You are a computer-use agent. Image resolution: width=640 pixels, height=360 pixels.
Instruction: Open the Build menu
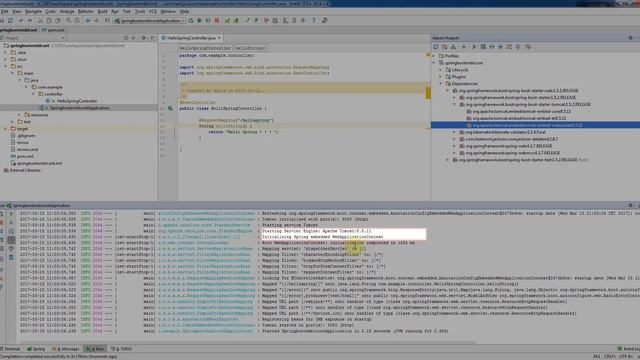coord(102,11)
